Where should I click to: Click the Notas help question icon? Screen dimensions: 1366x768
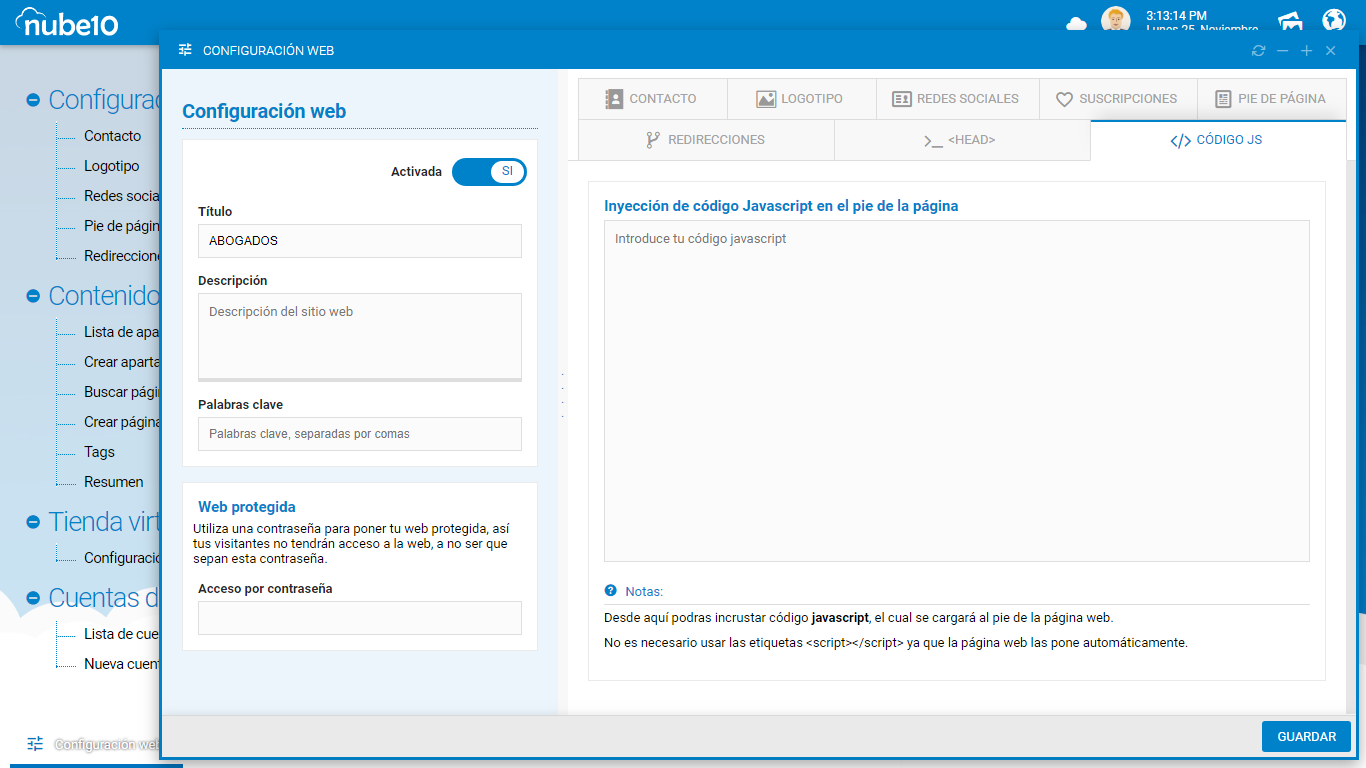611,591
